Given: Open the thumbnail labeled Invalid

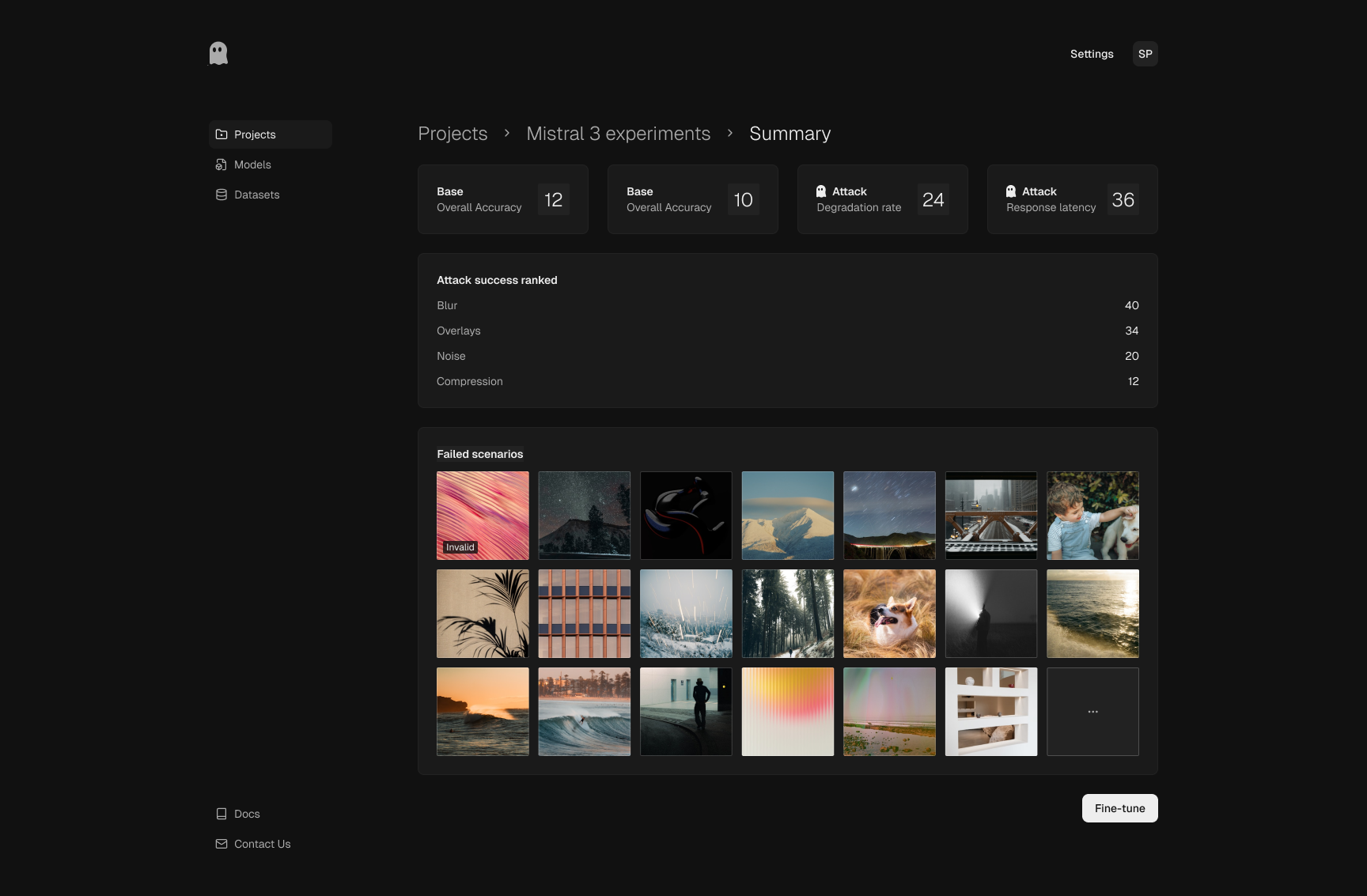Looking at the screenshot, I should [x=483, y=516].
